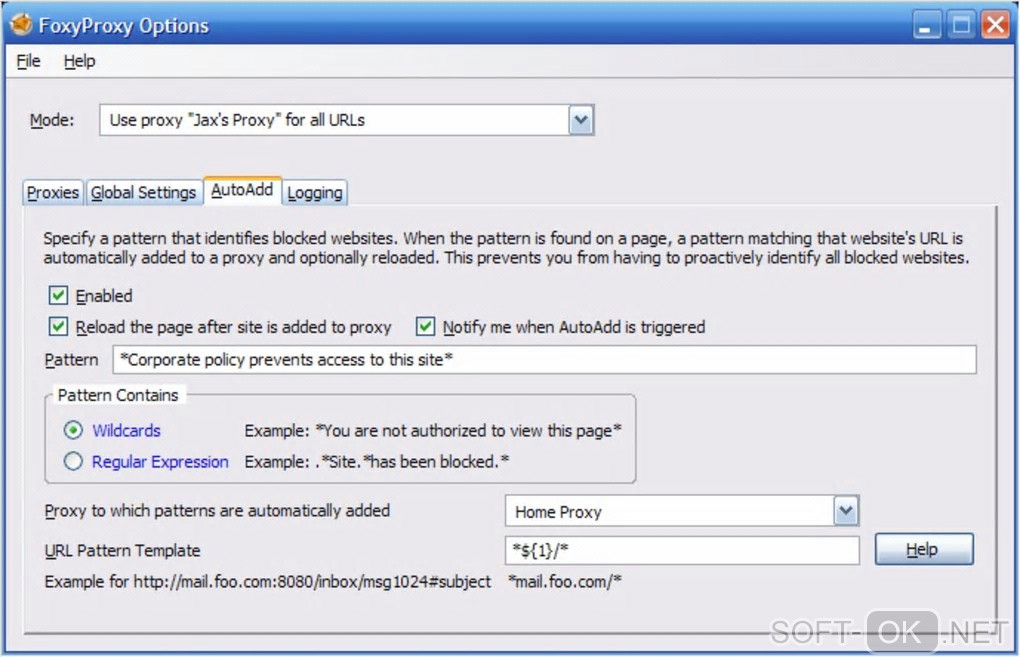Maximize the FoxyProxy Options window
The height and width of the screenshot is (657, 1020).
[x=961, y=25]
